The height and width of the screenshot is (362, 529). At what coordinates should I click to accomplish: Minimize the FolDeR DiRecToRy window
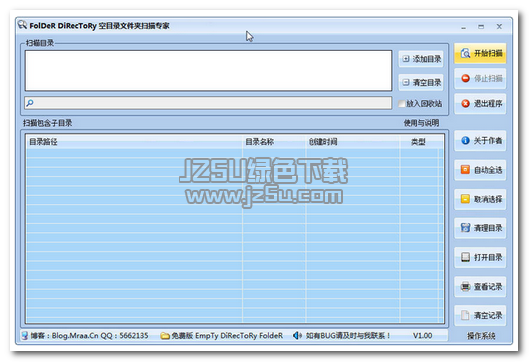[x=464, y=27]
